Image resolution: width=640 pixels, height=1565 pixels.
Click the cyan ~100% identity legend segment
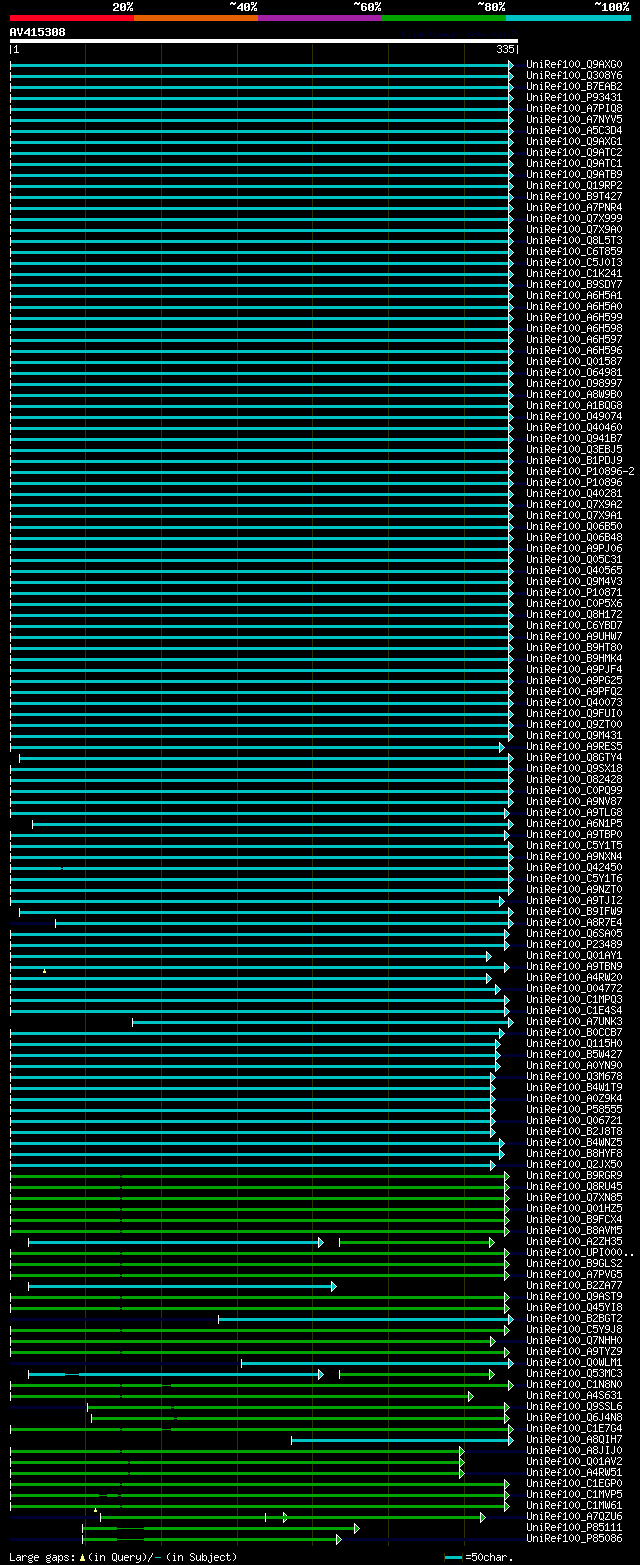pyautogui.click(x=568, y=17)
